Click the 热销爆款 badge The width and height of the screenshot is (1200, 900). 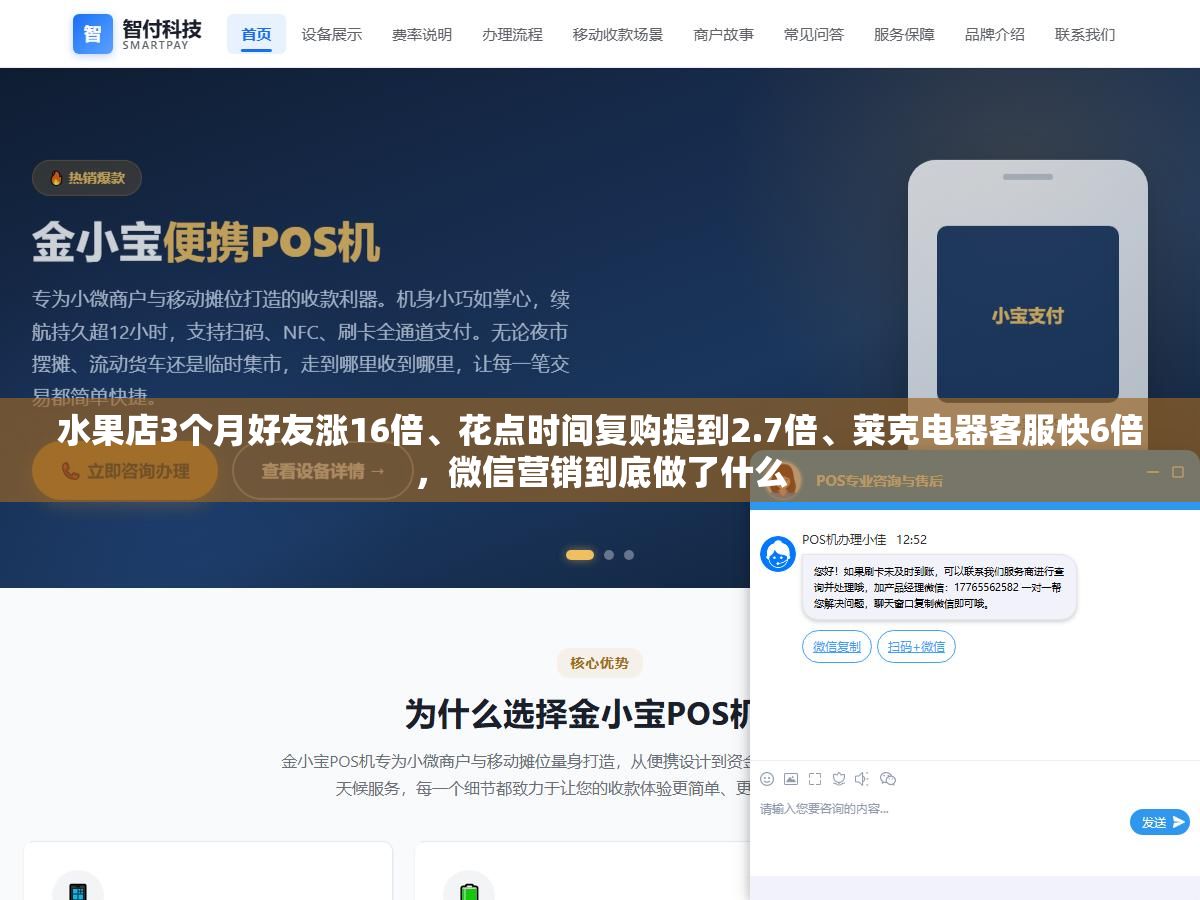tap(87, 178)
